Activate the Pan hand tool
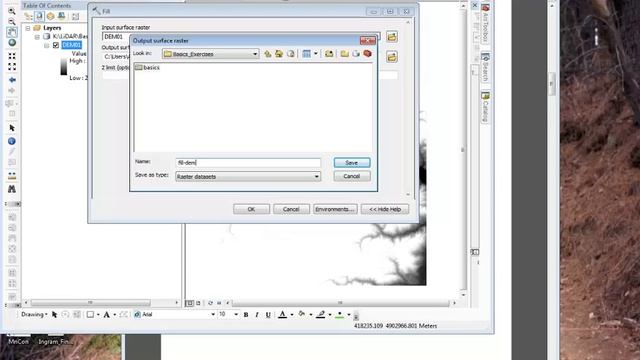640x360 pixels. pyautogui.click(x=11, y=32)
